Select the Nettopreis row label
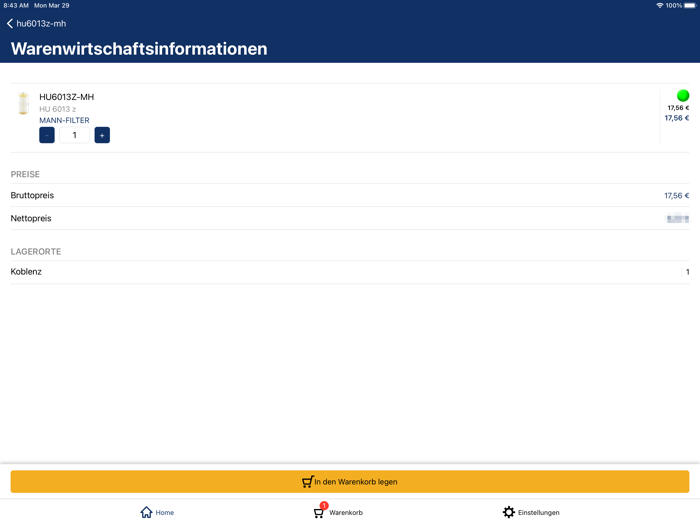The image size is (700, 525). [31, 218]
